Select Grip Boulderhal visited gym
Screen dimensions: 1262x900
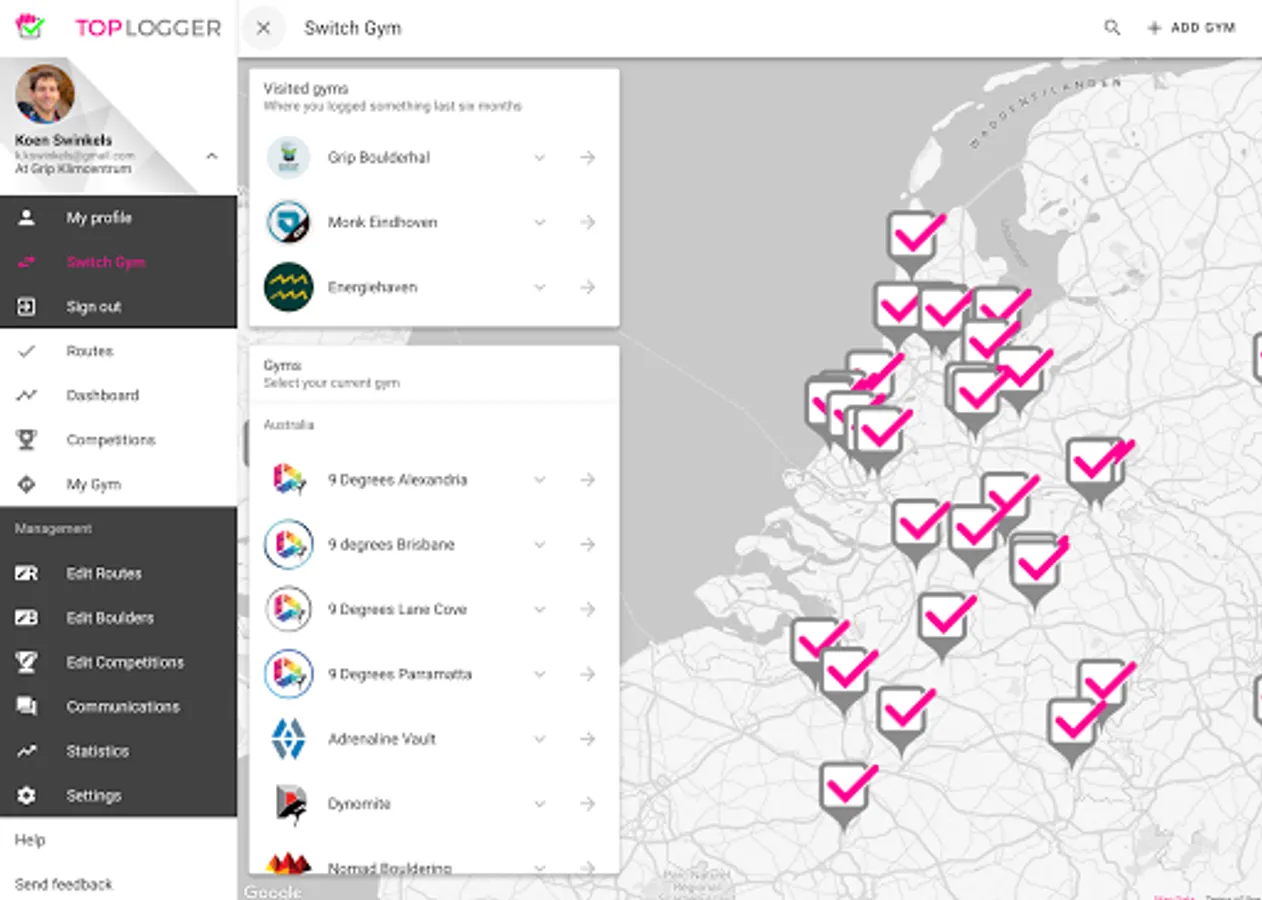point(434,157)
